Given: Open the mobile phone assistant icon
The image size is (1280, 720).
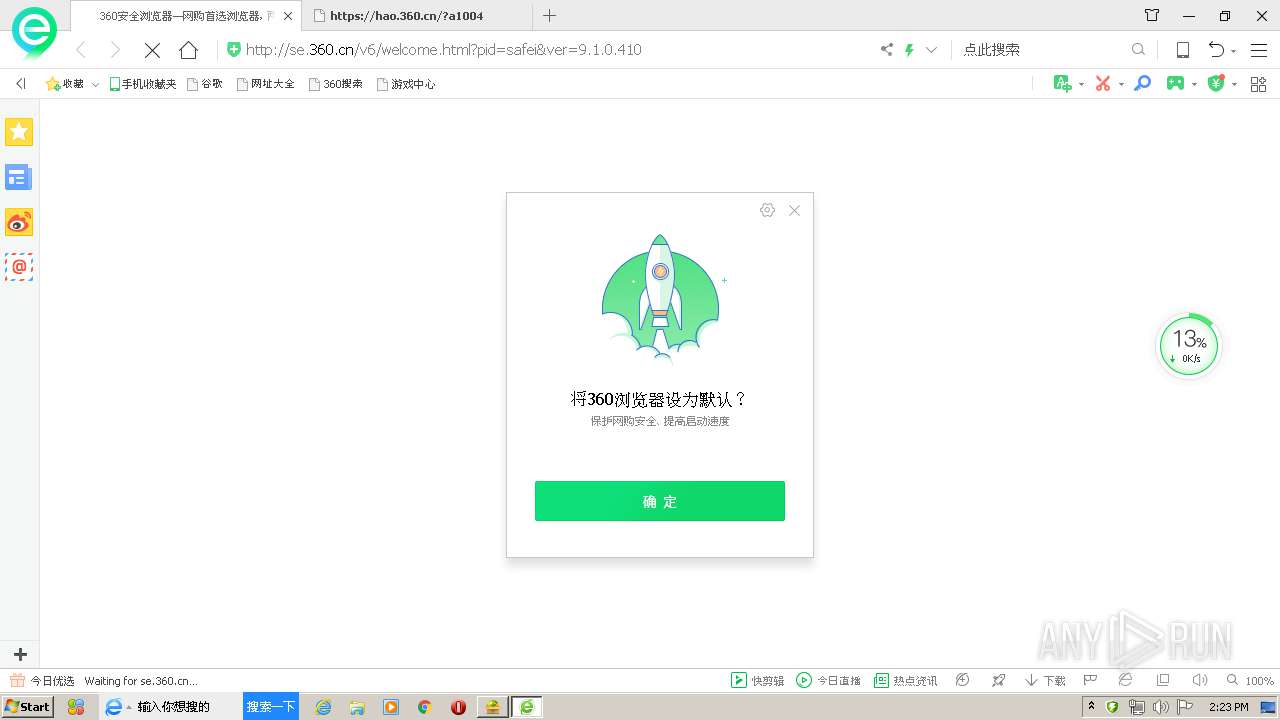Looking at the screenshot, I should pyautogui.click(x=1182, y=50).
